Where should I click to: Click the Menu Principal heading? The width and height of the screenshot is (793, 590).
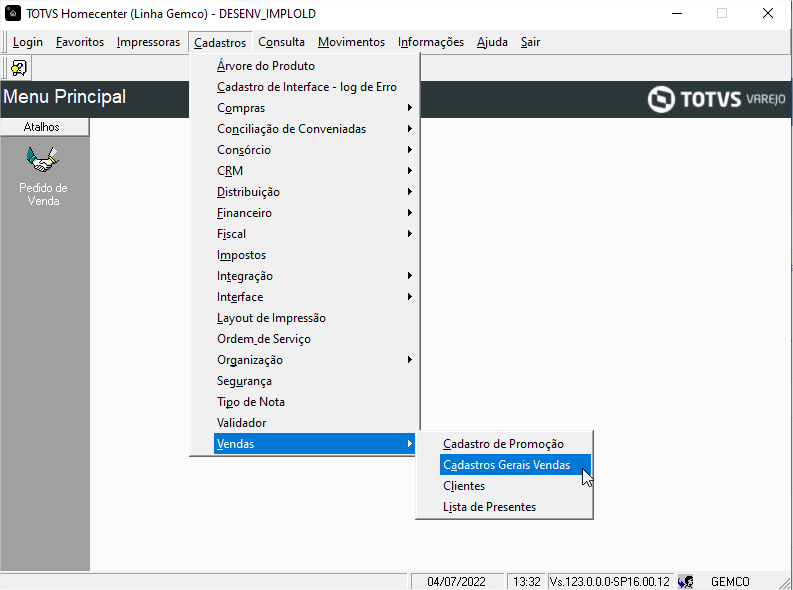[65, 97]
